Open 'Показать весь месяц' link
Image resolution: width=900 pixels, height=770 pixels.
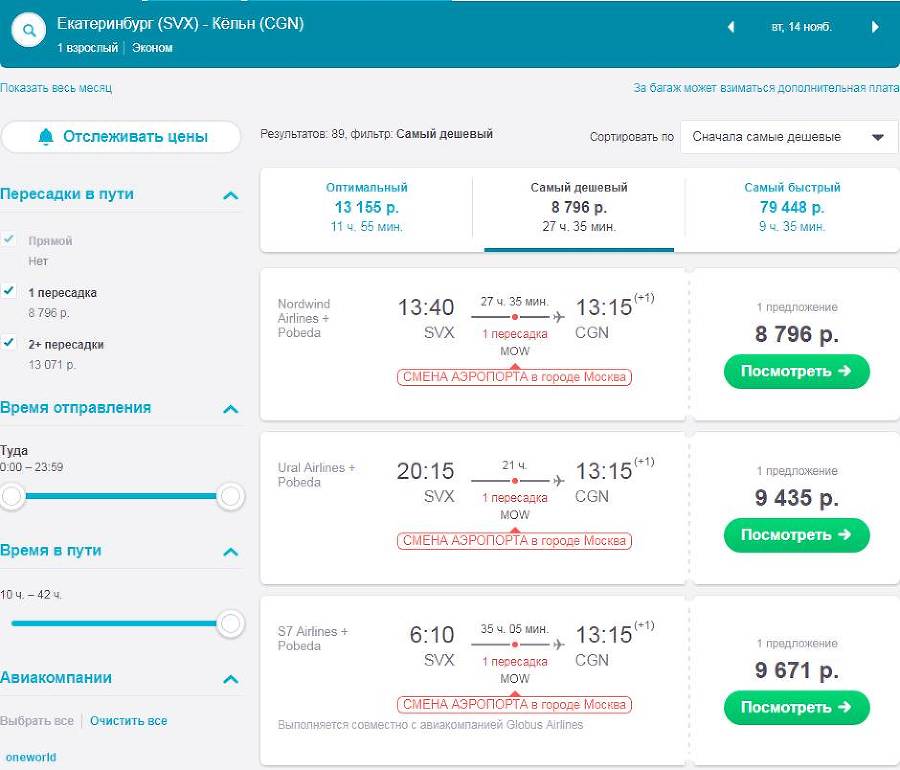56,88
